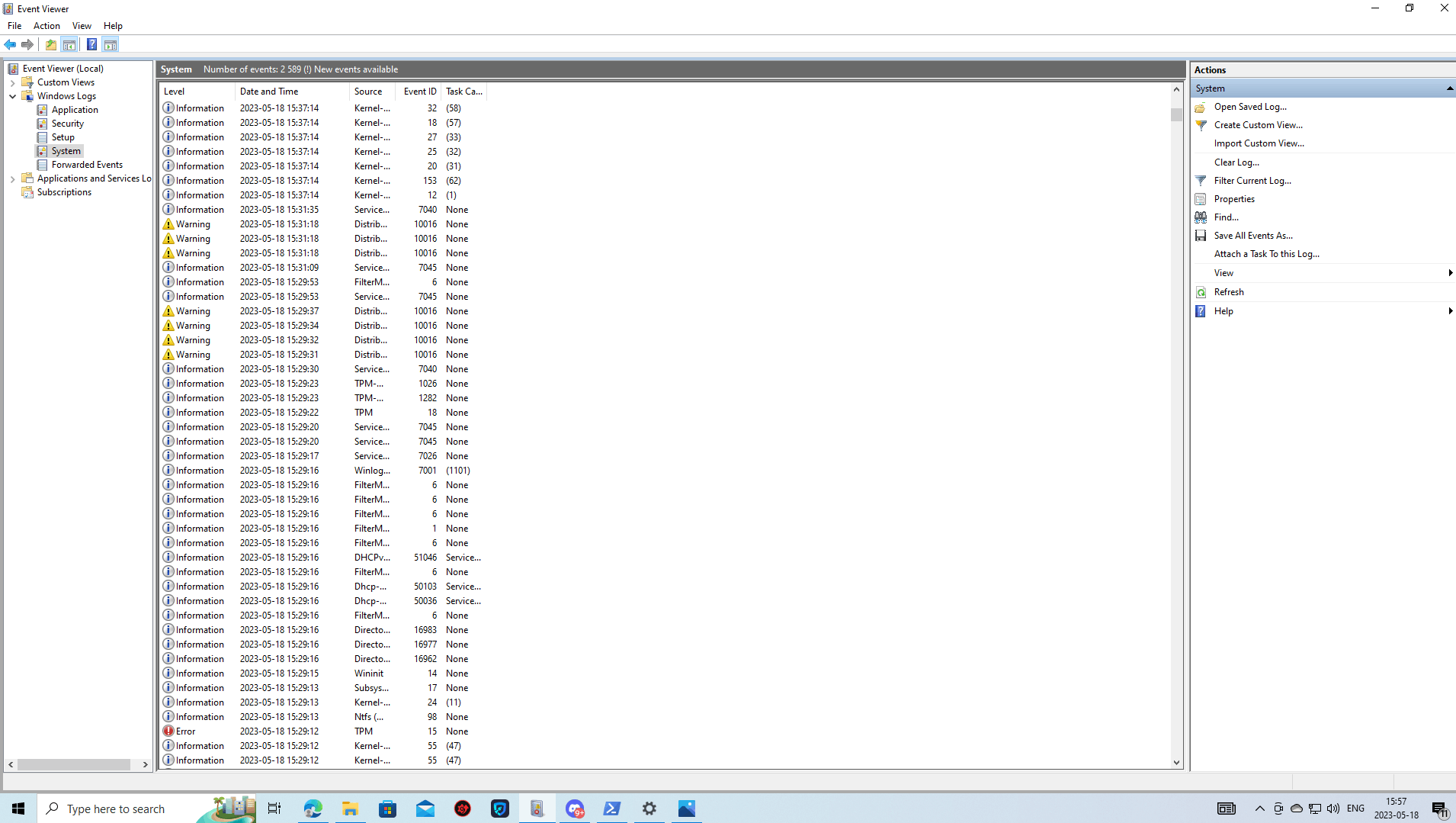Open the Action menu

point(47,26)
